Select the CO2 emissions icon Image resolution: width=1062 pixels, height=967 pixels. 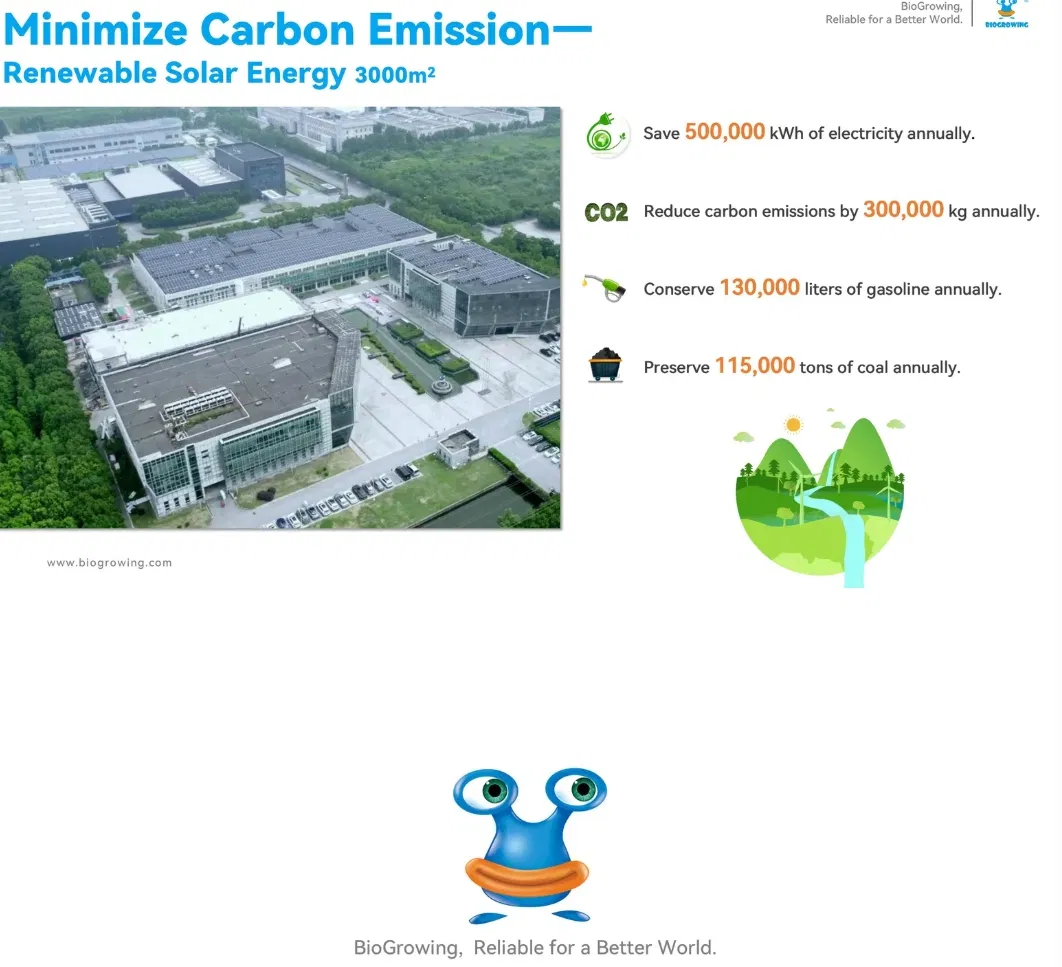(606, 212)
